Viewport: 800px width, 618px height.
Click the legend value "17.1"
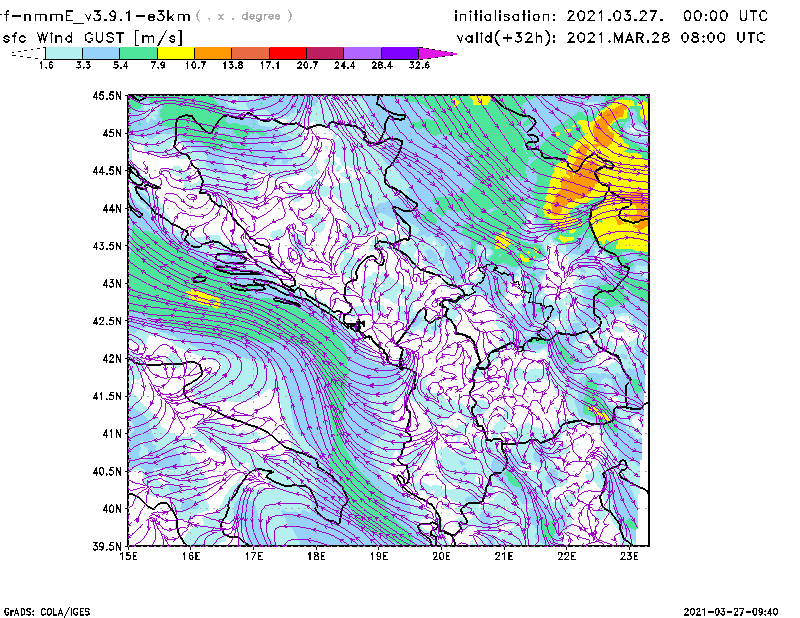[270, 65]
